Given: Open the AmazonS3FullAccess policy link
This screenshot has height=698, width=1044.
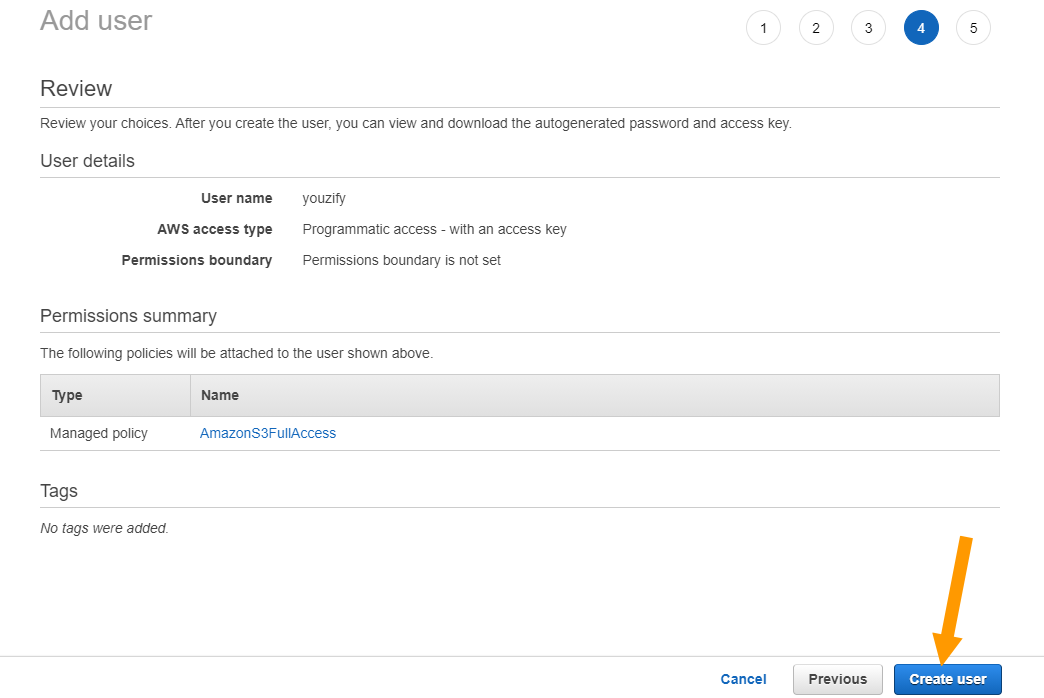Looking at the screenshot, I should coord(268,433).
